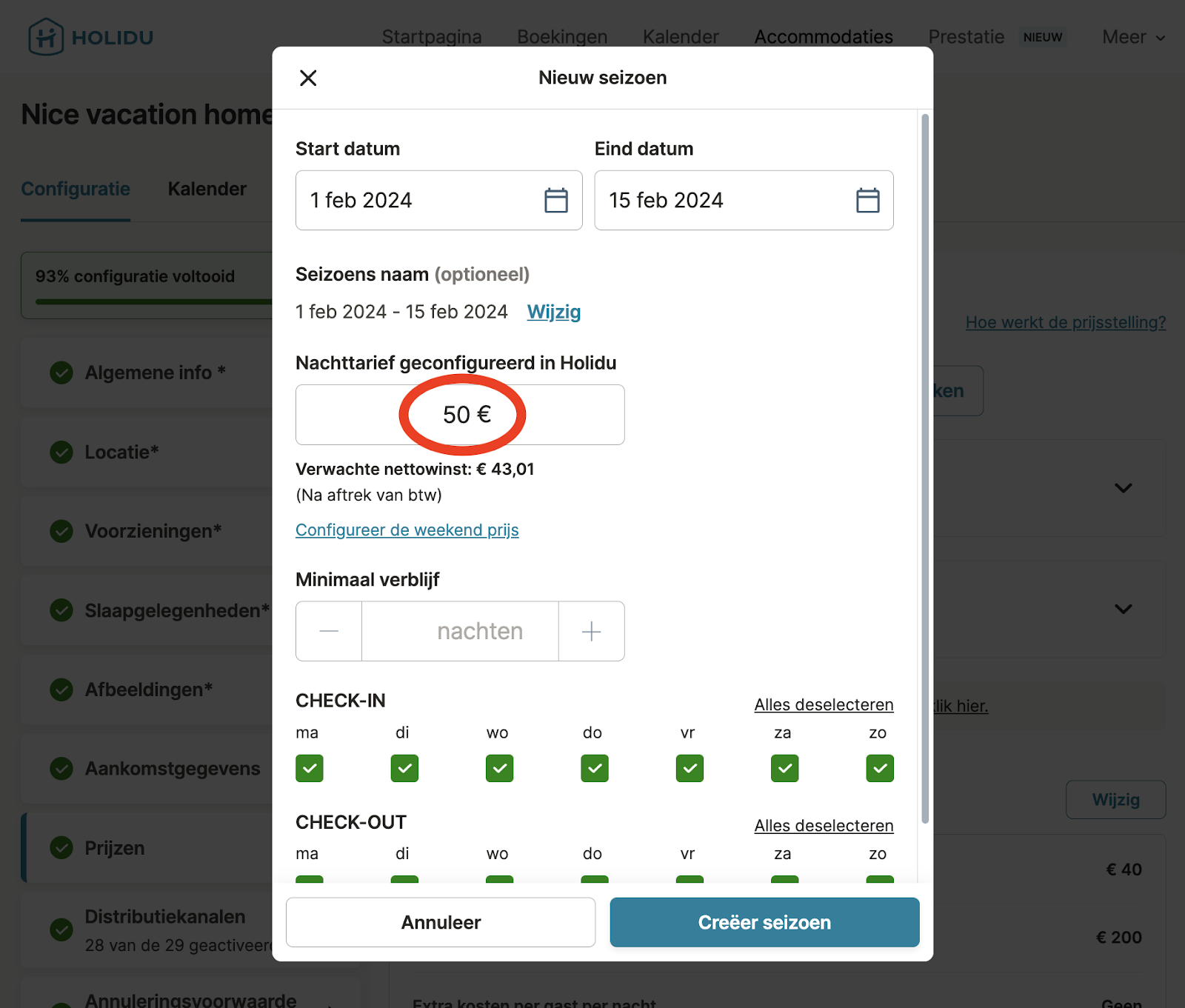Screen dimensions: 1185x1008
Task: Toggle the Sunday (zo) check-in checkbox
Action: click(x=879, y=768)
